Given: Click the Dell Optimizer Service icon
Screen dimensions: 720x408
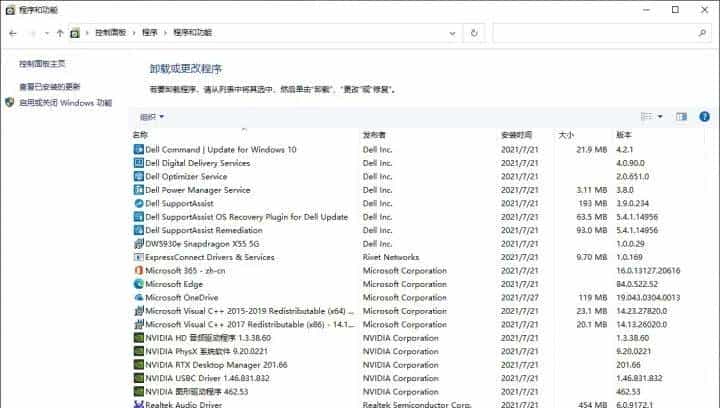Looking at the screenshot, I should point(139,176).
